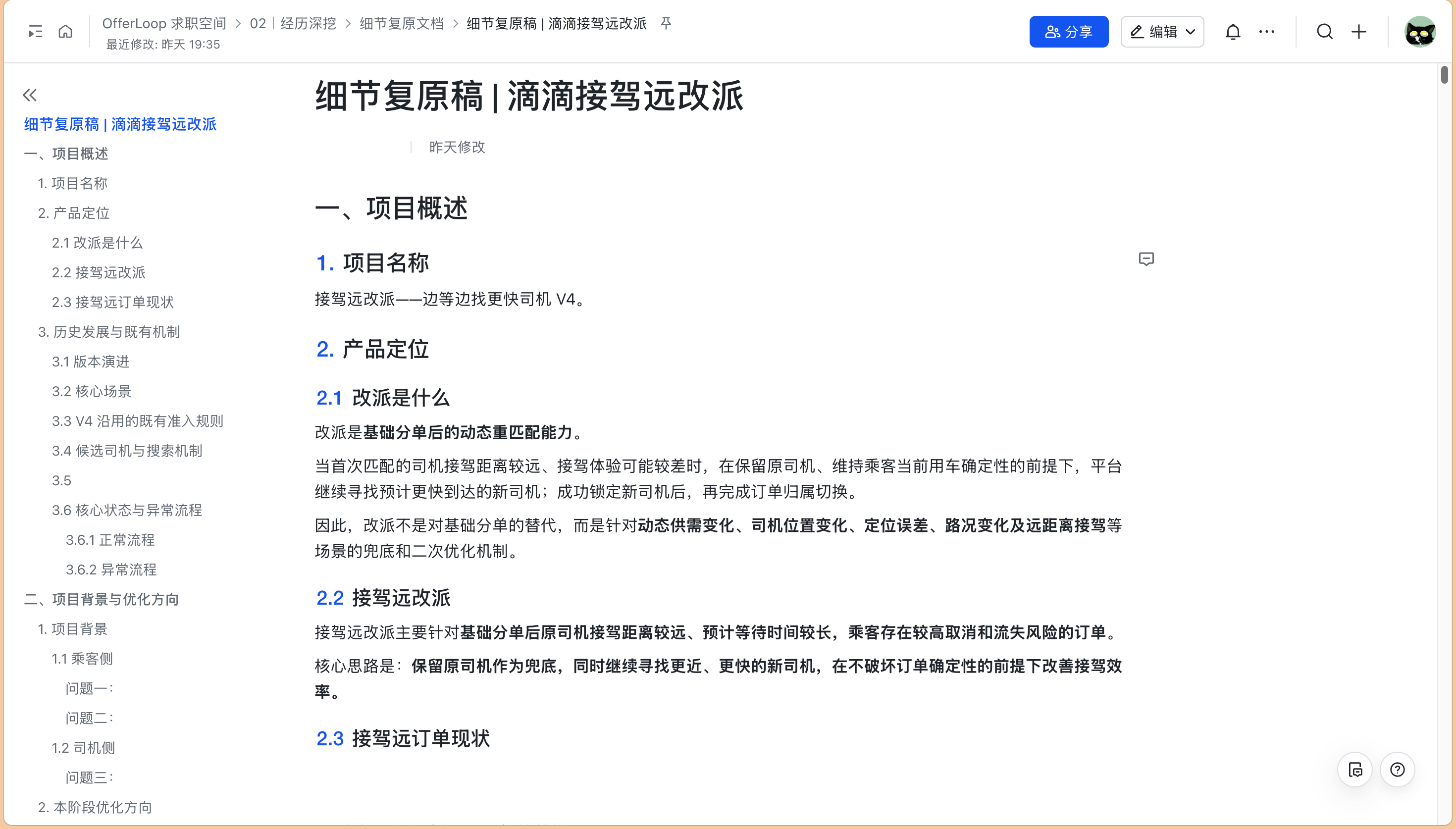Toggle the sidebar navigation tree icon
1456x829 pixels.
click(x=35, y=31)
